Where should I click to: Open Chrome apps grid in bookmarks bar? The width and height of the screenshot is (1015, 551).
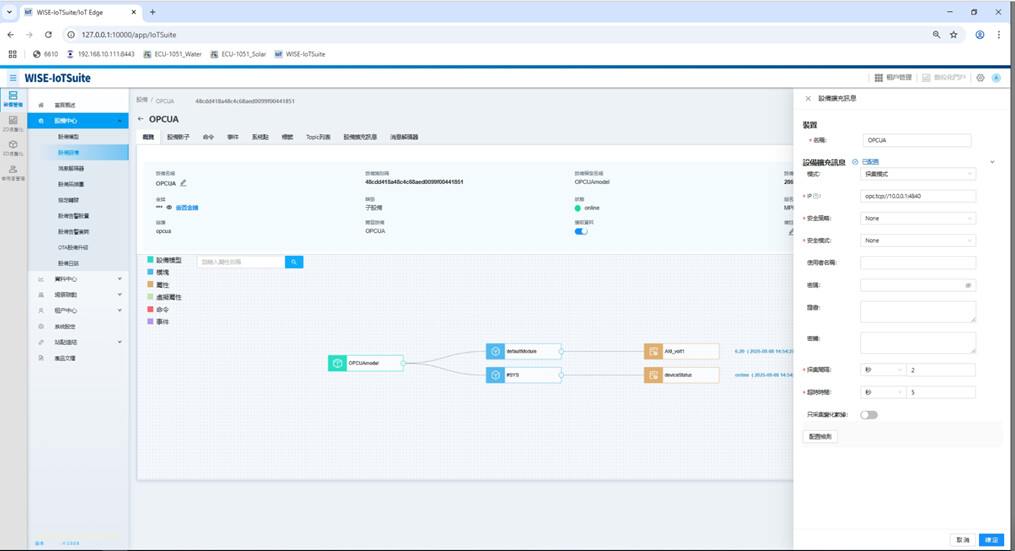click(x=12, y=54)
